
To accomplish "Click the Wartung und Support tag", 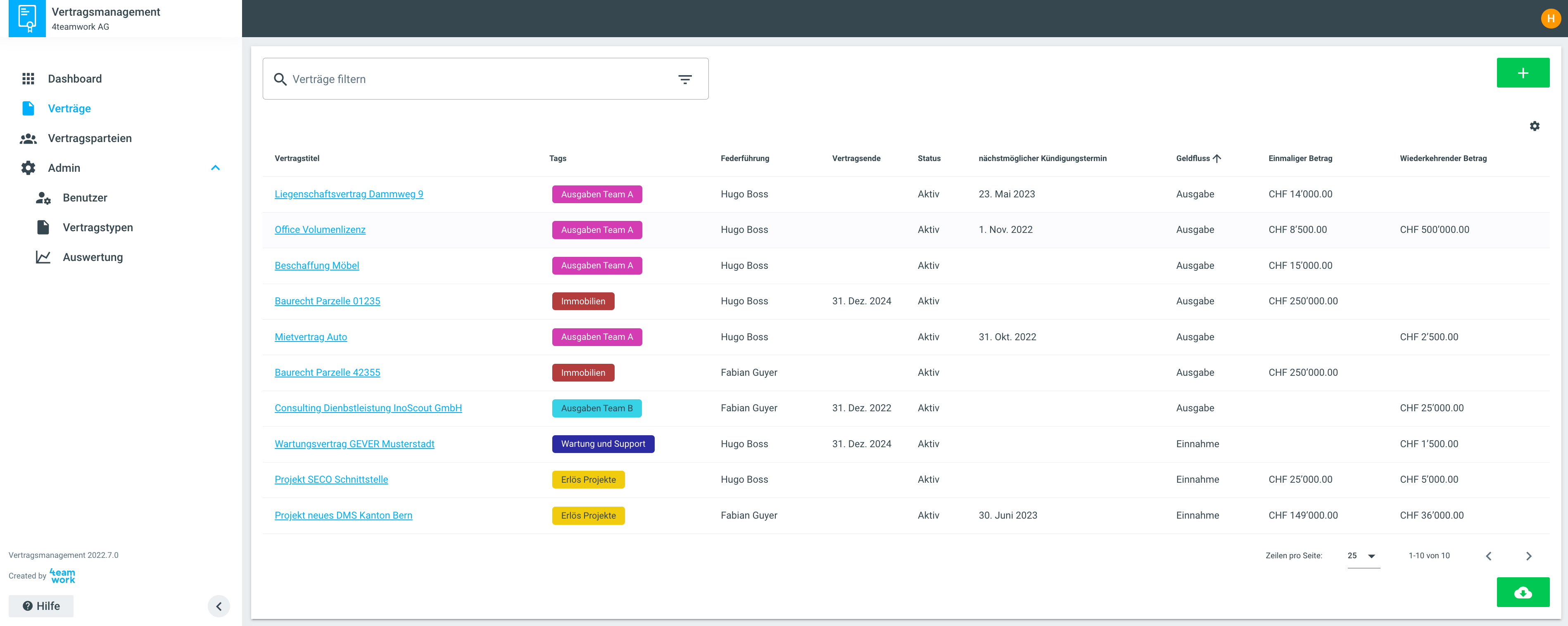I will coord(603,443).
